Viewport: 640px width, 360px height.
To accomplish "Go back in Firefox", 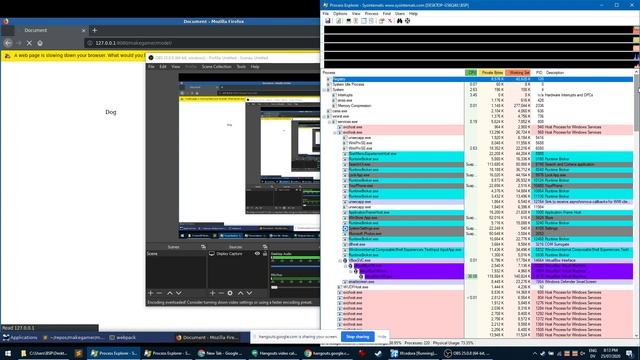I will point(8,43).
